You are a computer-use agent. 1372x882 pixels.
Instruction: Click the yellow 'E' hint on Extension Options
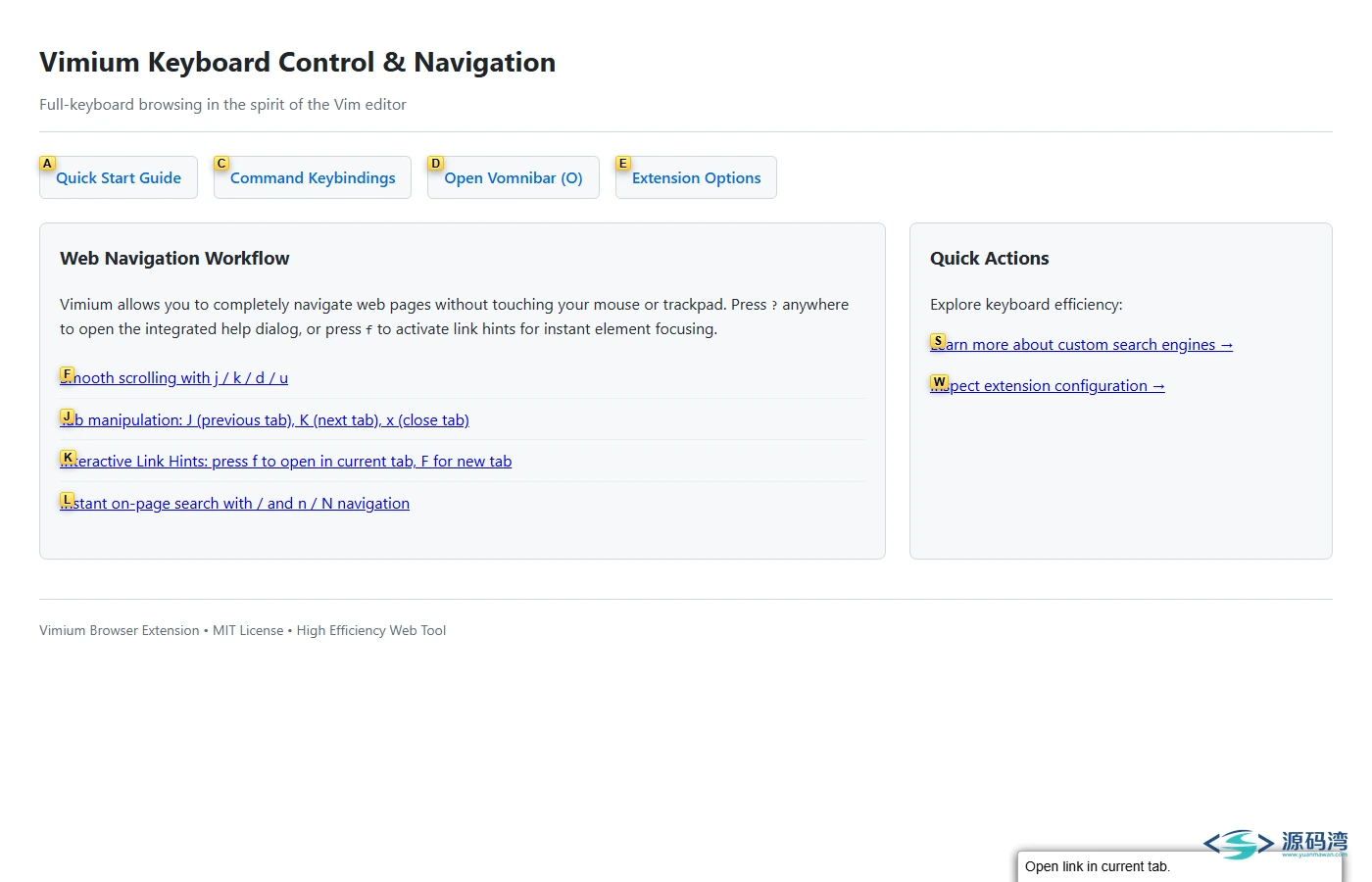point(622,164)
